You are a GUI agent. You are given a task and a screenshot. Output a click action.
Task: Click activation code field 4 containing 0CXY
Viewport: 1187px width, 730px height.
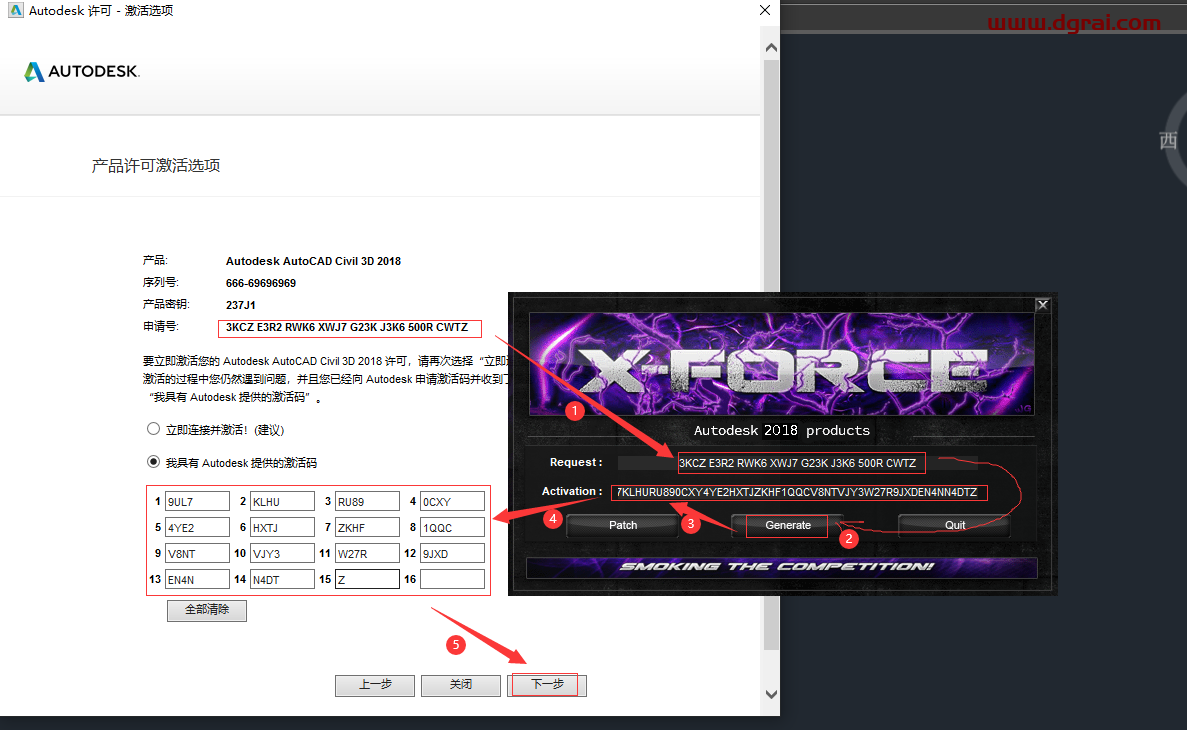[452, 501]
